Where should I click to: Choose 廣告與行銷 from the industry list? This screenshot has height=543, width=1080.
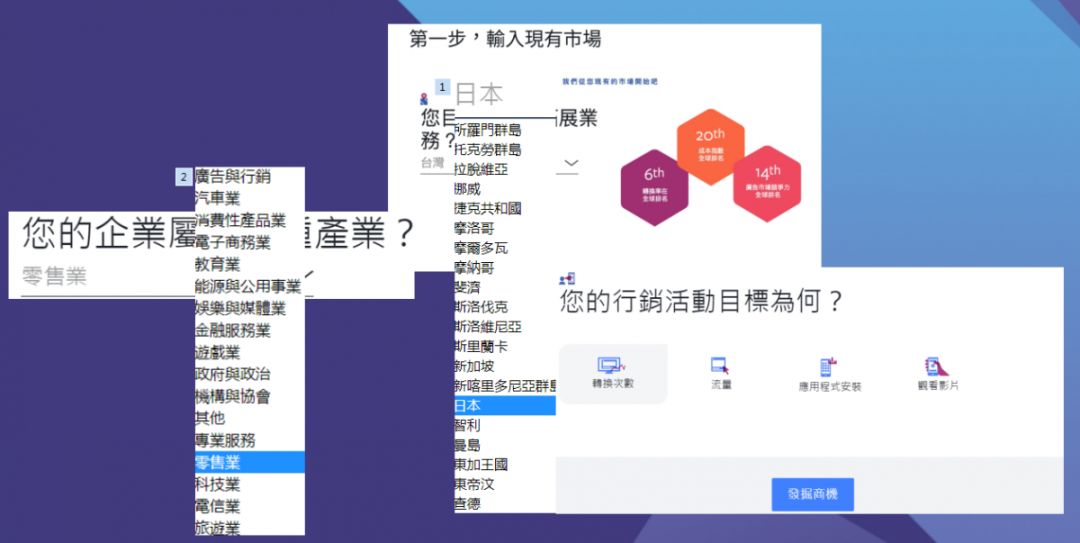click(x=233, y=177)
